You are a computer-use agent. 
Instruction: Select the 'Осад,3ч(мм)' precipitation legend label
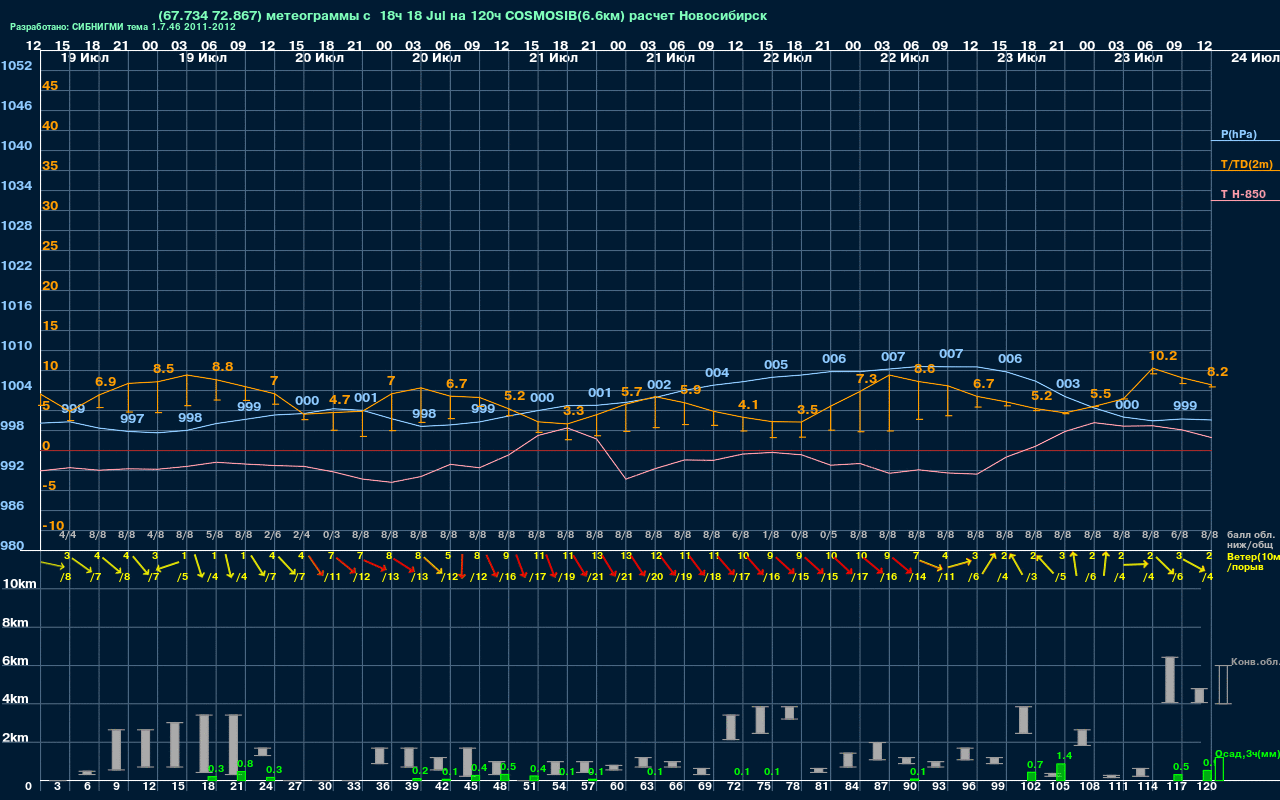[1247, 753]
